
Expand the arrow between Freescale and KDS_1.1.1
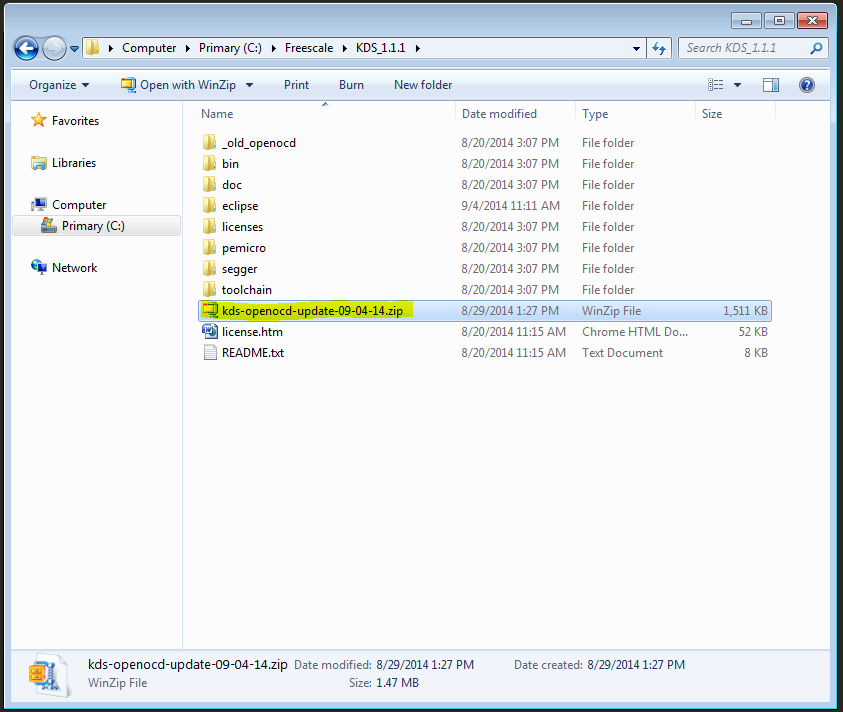coord(345,48)
